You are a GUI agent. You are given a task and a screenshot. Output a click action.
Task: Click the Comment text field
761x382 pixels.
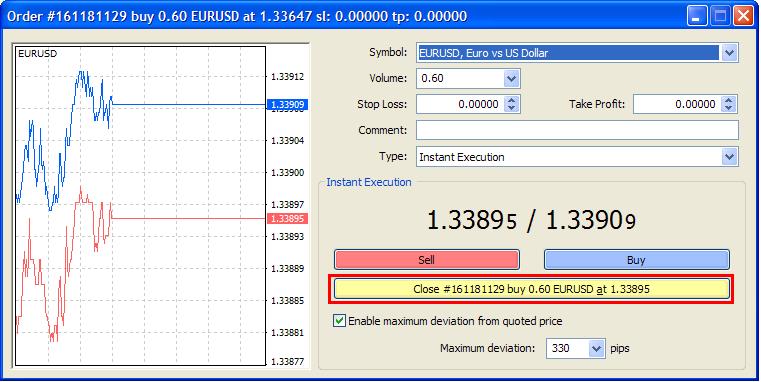[x=577, y=130]
